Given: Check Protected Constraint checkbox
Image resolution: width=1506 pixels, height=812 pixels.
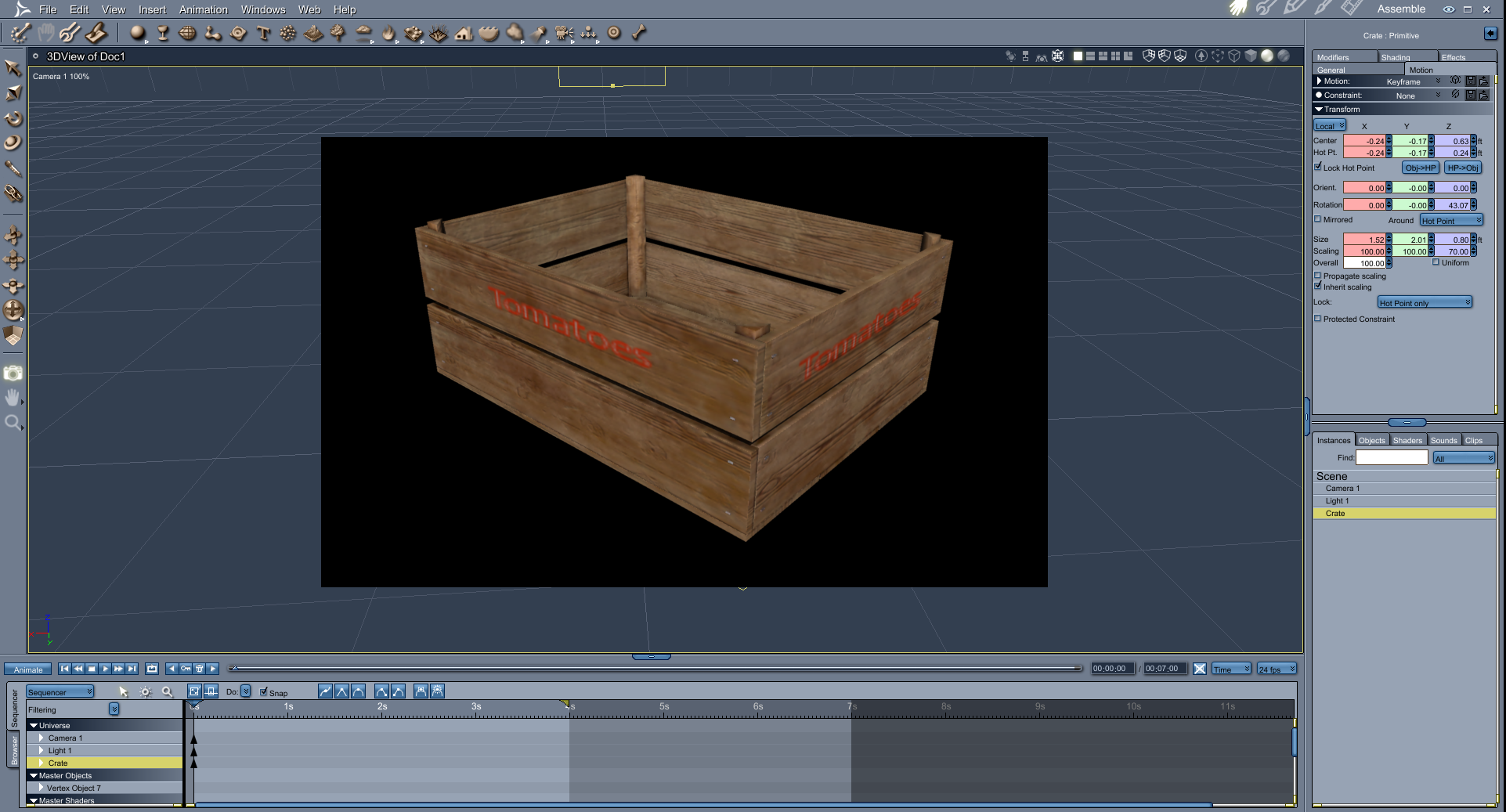Looking at the screenshot, I should (1318, 319).
